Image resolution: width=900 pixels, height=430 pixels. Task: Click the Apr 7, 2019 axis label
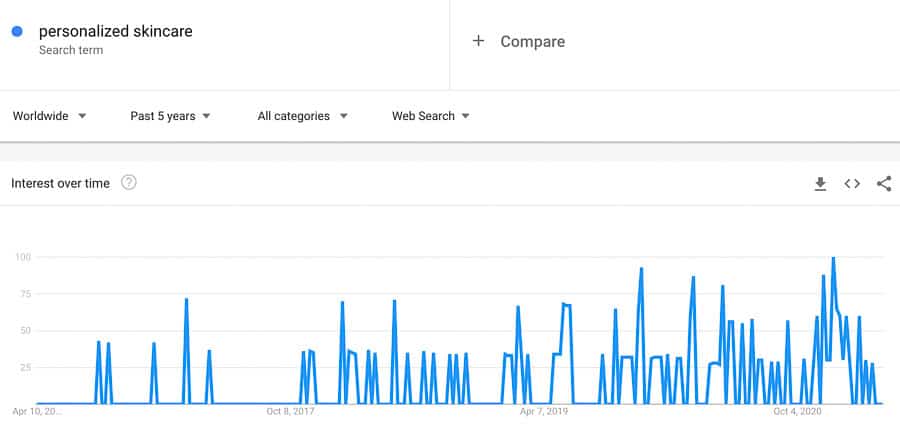click(544, 411)
